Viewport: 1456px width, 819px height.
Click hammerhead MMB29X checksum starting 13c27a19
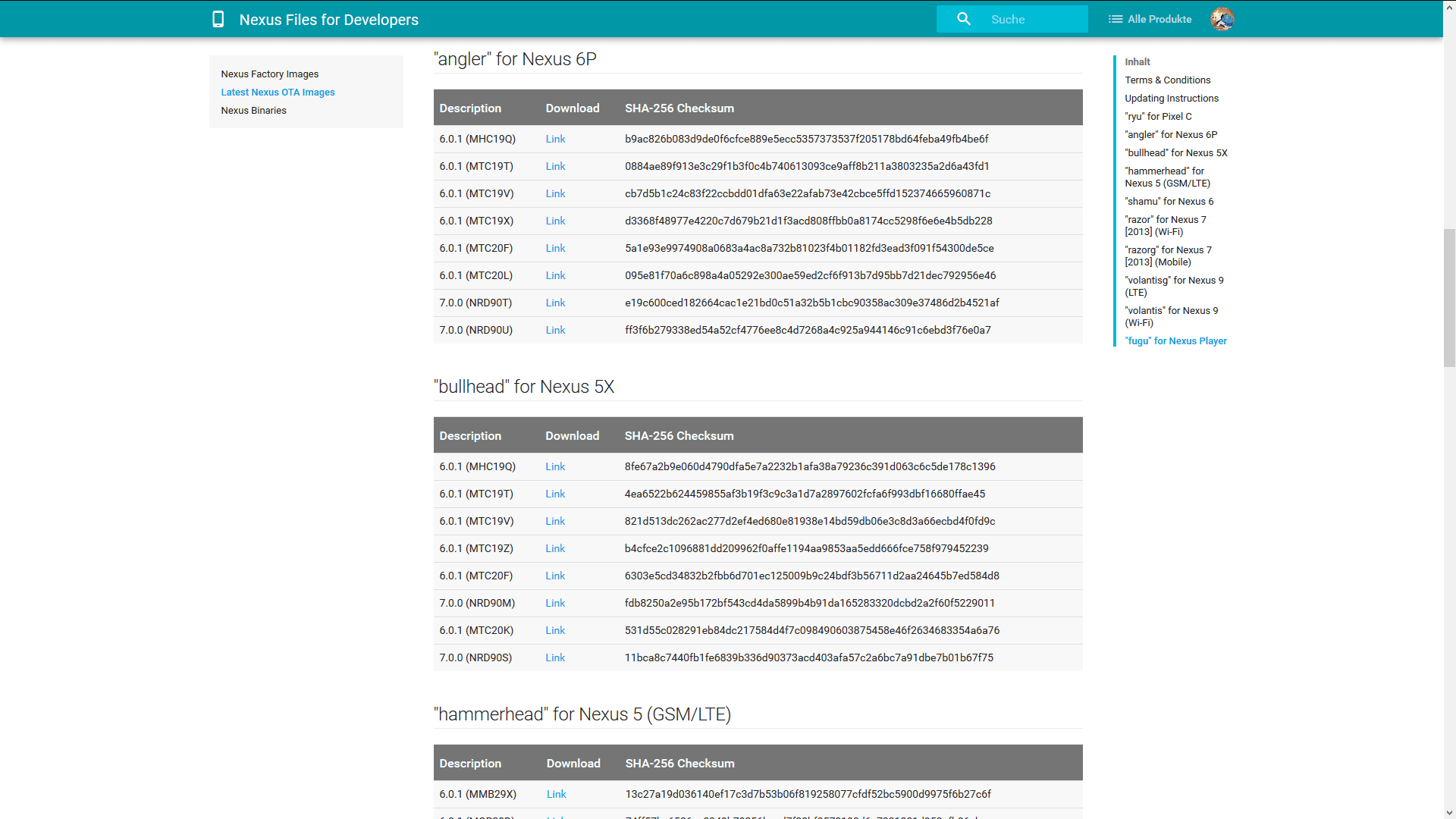click(x=808, y=794)
